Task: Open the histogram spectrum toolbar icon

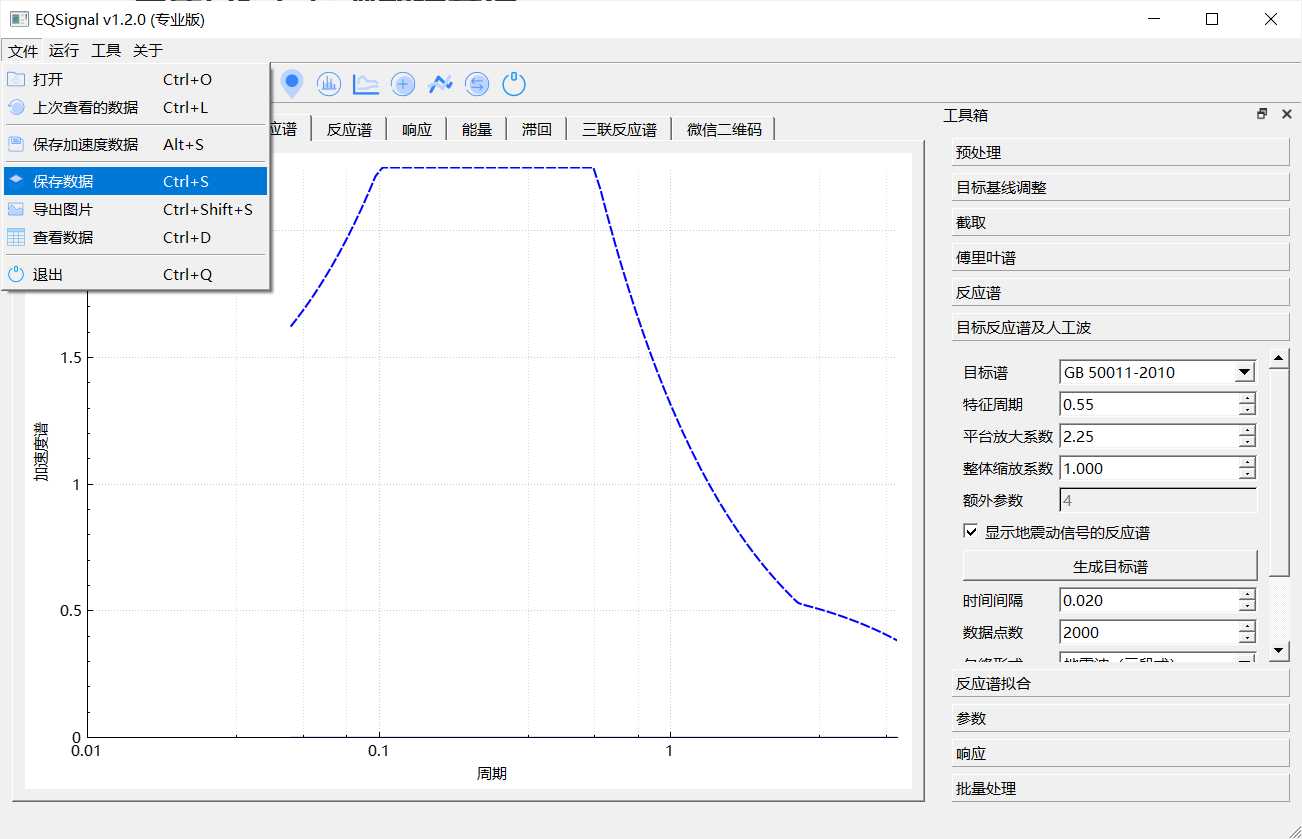Action: (329, 84)
